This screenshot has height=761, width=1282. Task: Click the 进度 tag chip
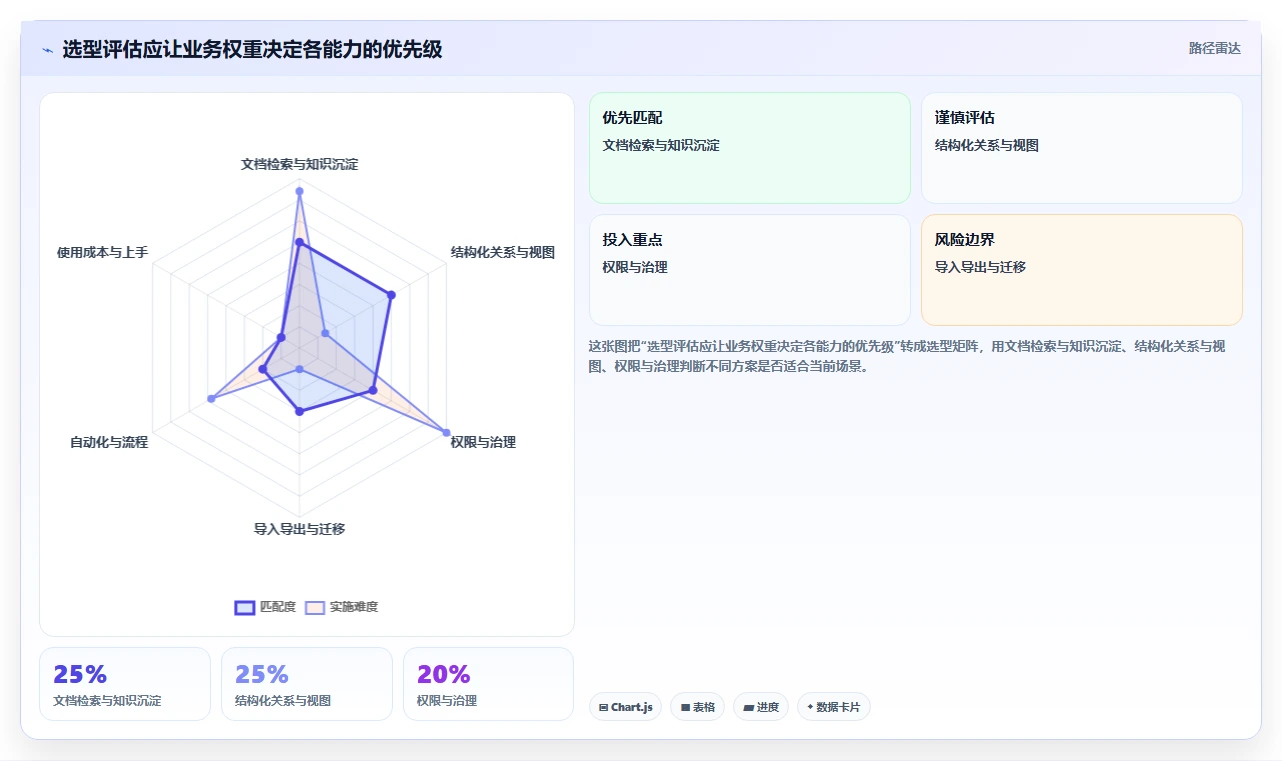click(x=761, y=707)
